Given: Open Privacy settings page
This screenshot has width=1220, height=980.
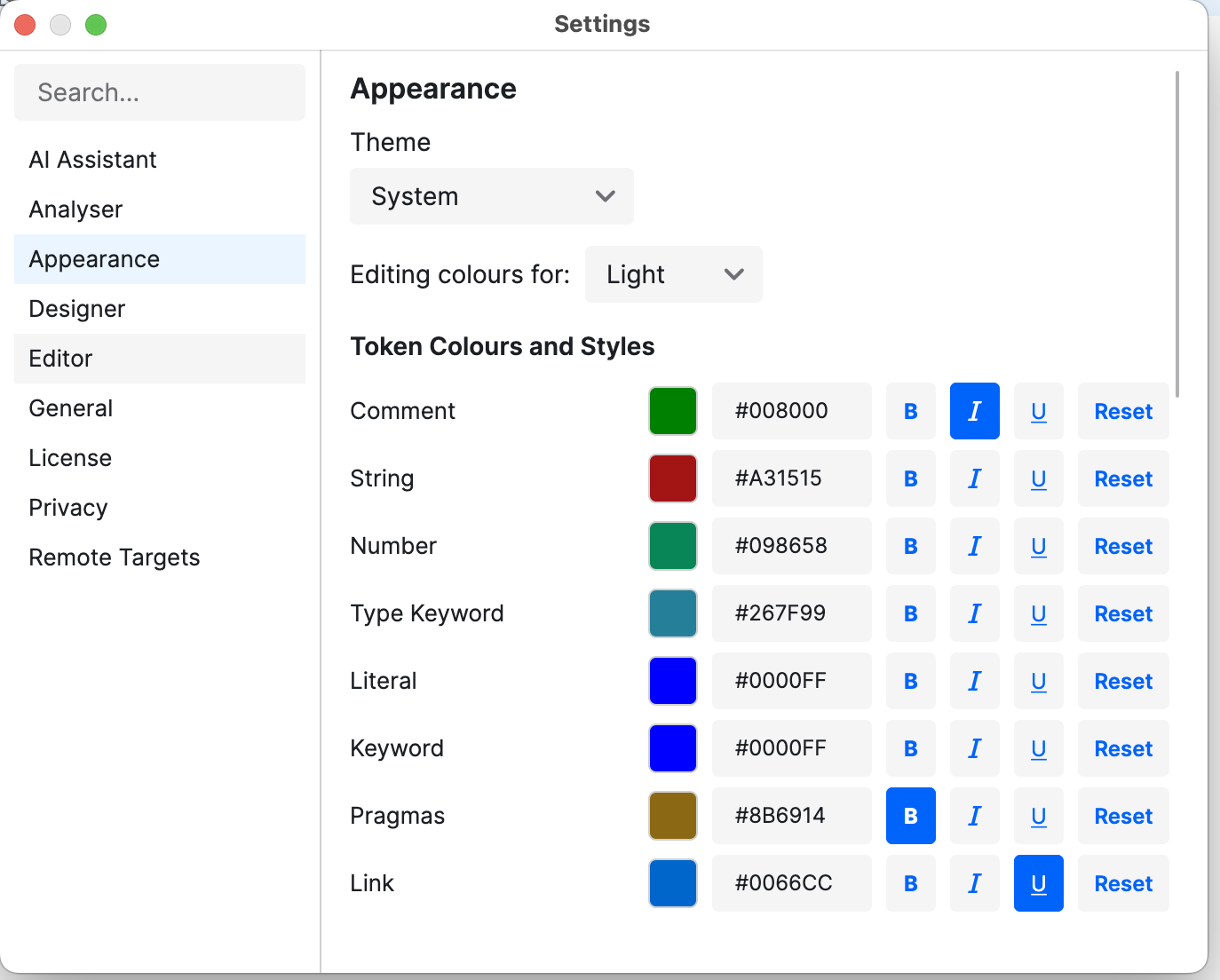Looking at the screenshot, I should tap(160, 508).
